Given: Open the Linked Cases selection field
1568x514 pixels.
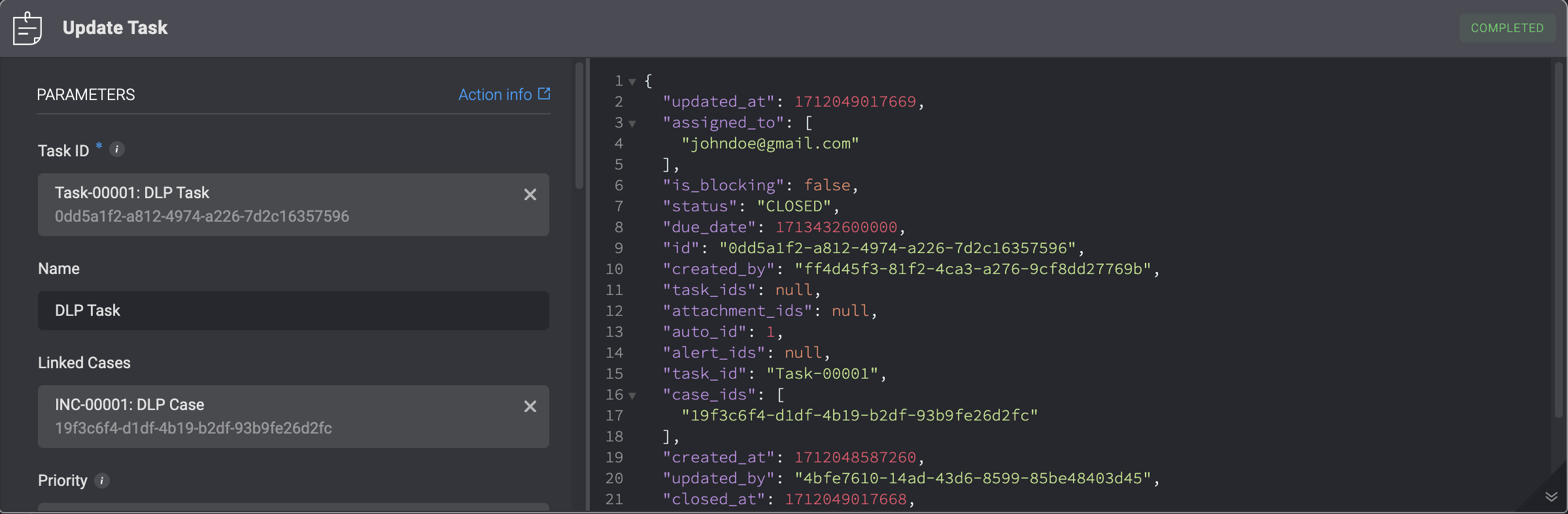Looking at the screenshot, I should tap(294, 417).
